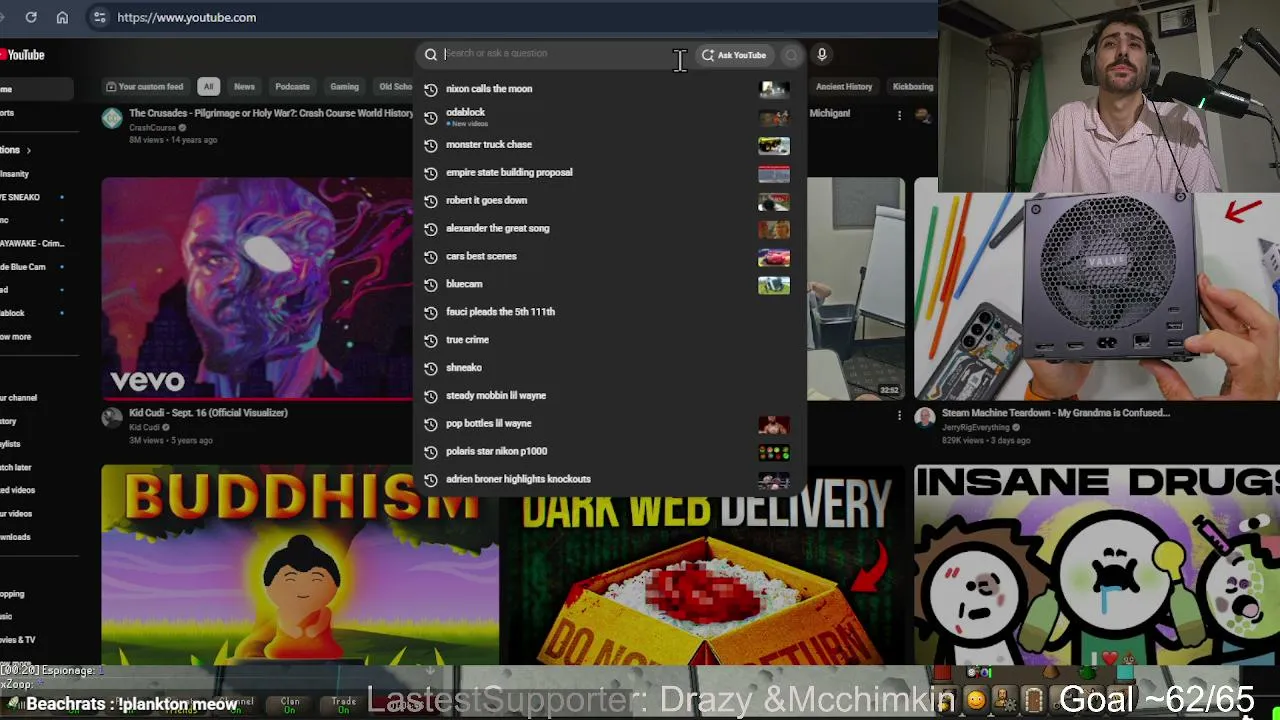This screenshot has width=1280, height=720.
Task: Click history icon beside 'pop bottles lil wayne'
Action: (431, 424)
